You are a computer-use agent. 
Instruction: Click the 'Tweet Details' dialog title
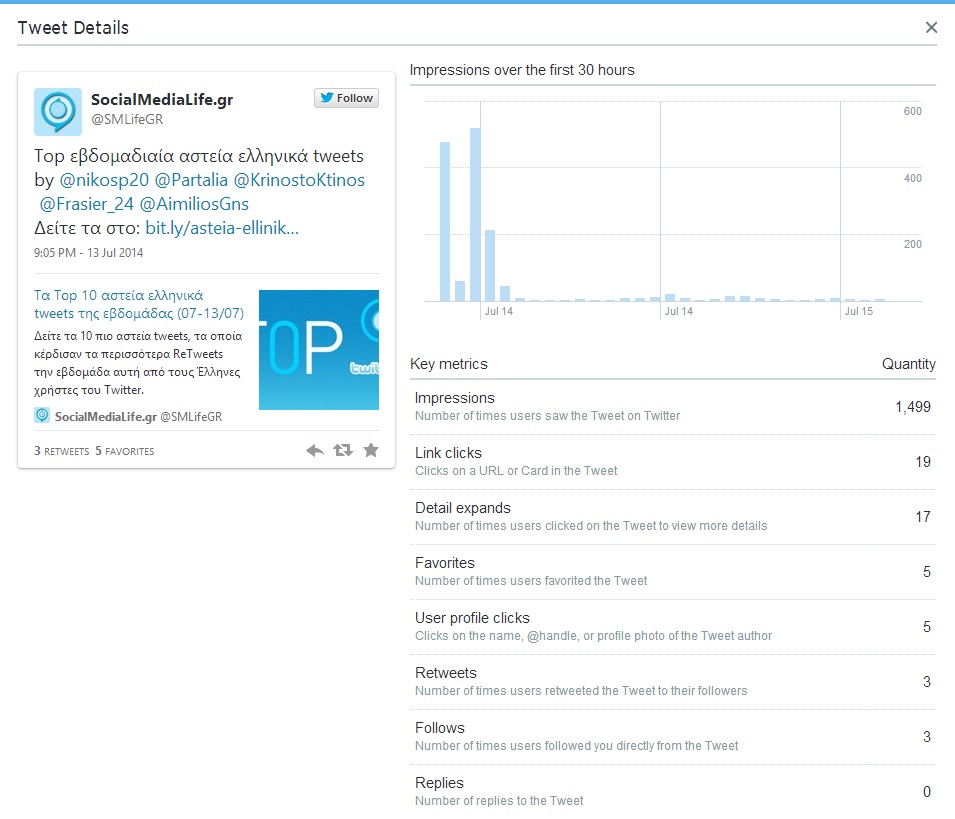pyautogui.click(x=73, y=28)
